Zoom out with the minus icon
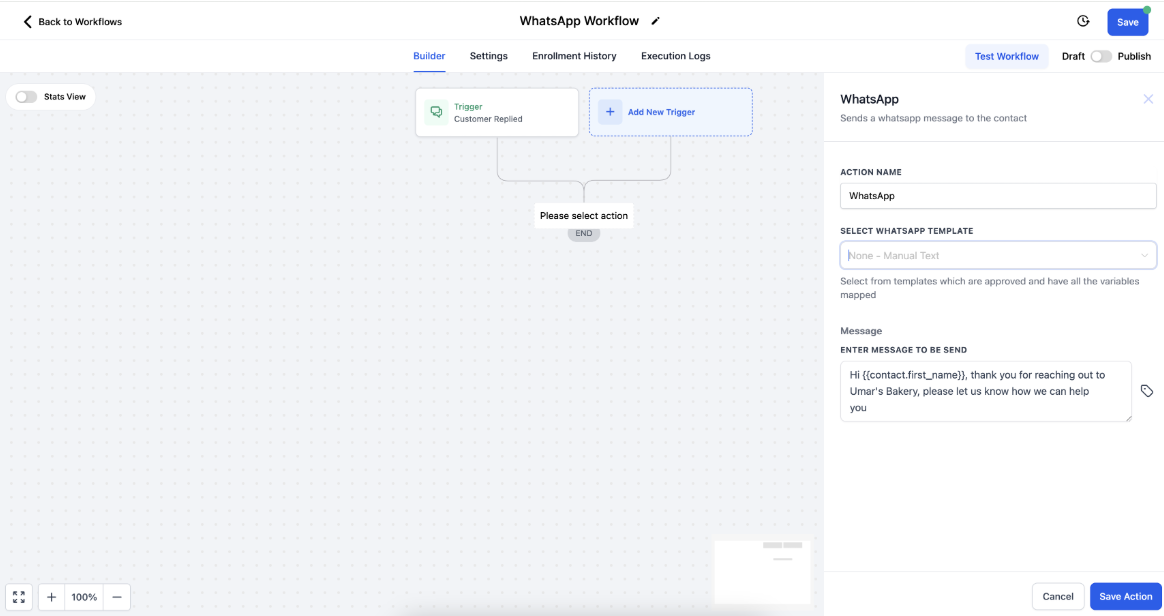 tap(117, 597)
